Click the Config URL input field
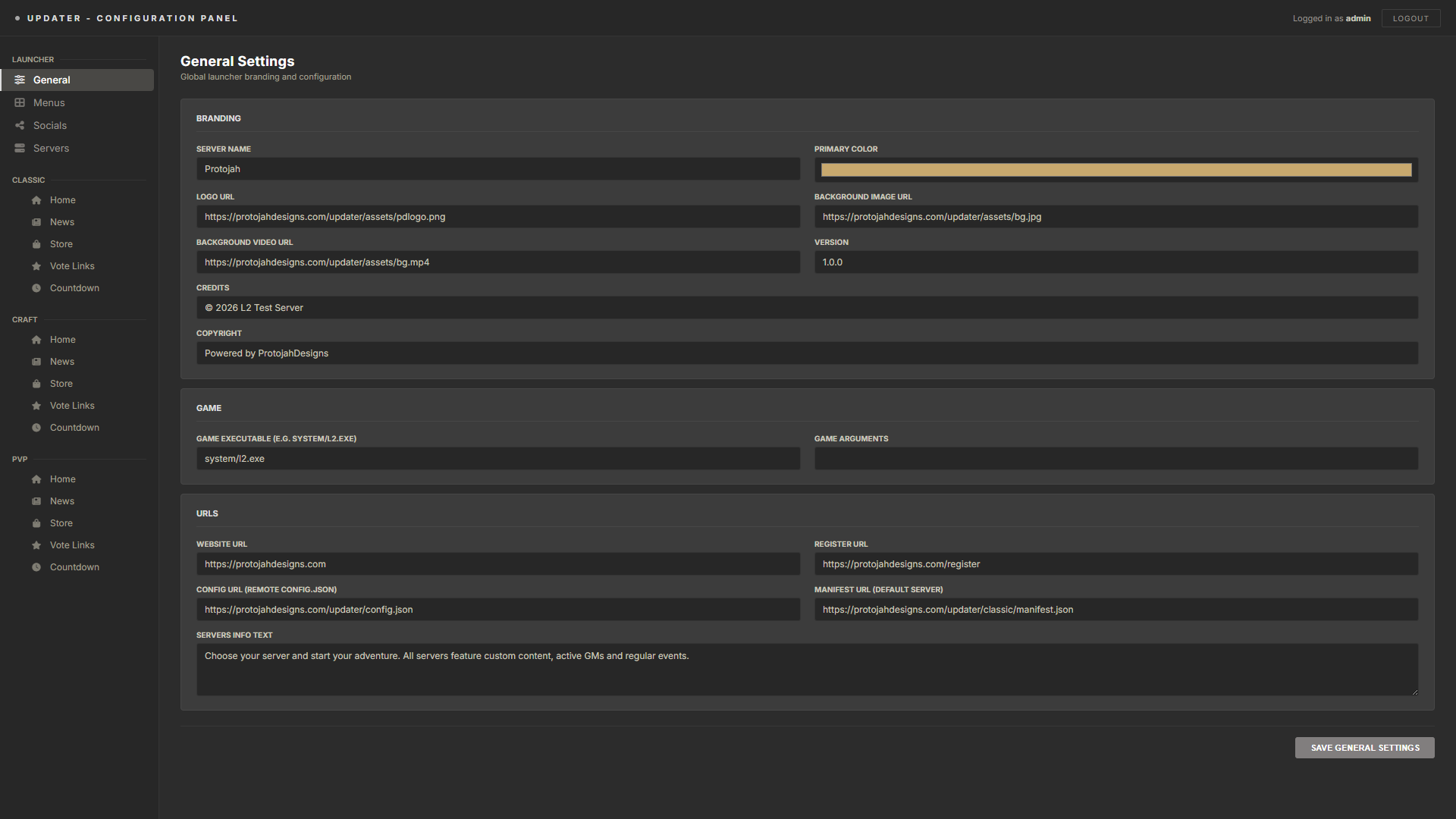The image size is (1456, 819). [498, 610]
